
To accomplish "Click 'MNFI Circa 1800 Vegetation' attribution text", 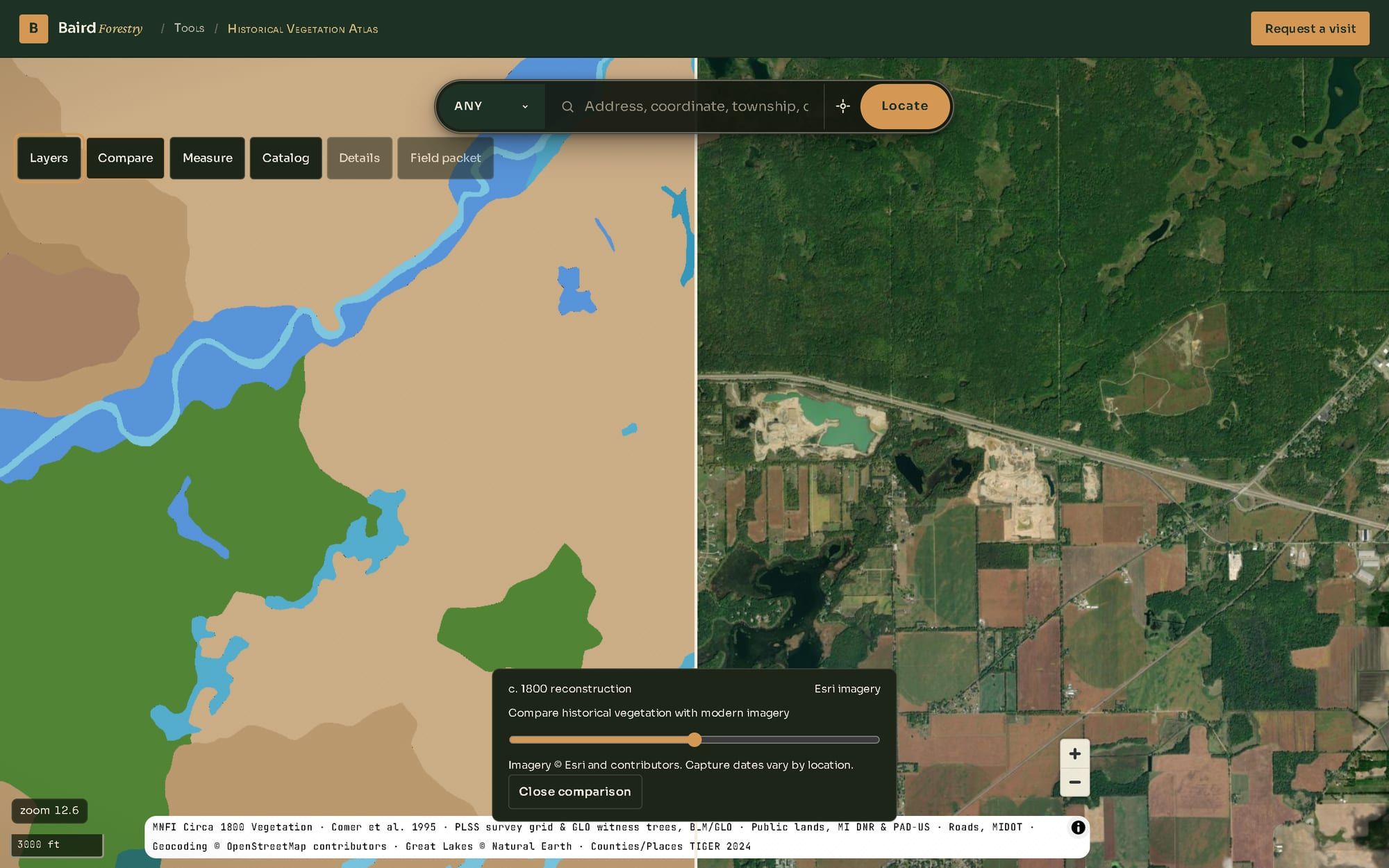I will click(233, 827).
